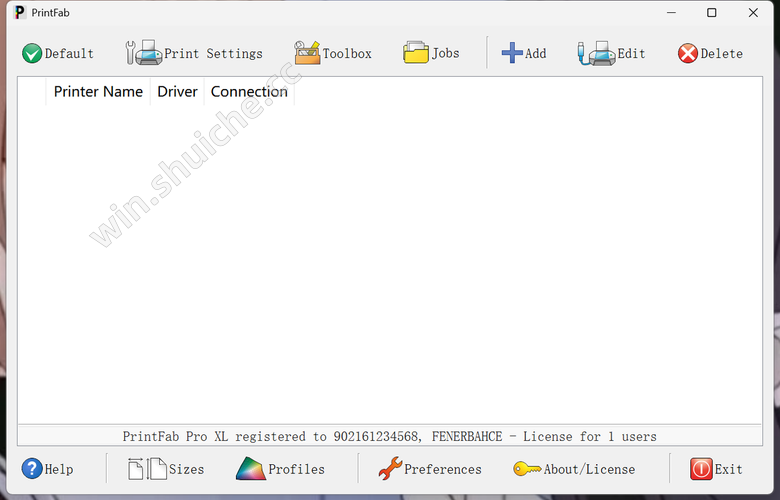
Task: Click the PrintFab title bar logo
Action: click(20, 12)
